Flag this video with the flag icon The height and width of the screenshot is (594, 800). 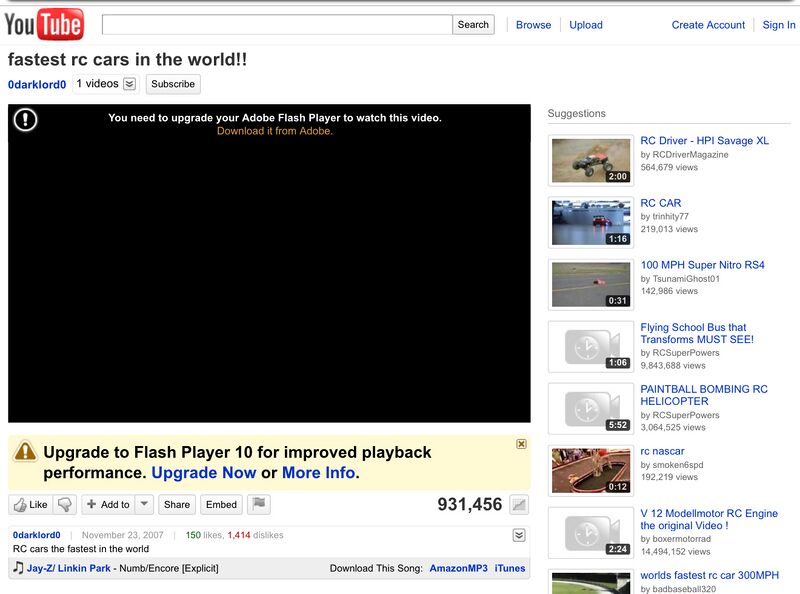tap(259, 505)
